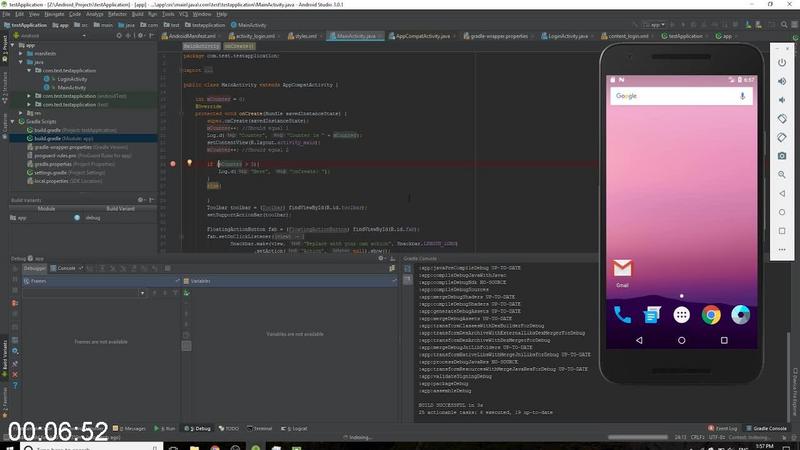The image size is (800, 450).
Task: Collapse the java folder node
Action: point(21,62)
